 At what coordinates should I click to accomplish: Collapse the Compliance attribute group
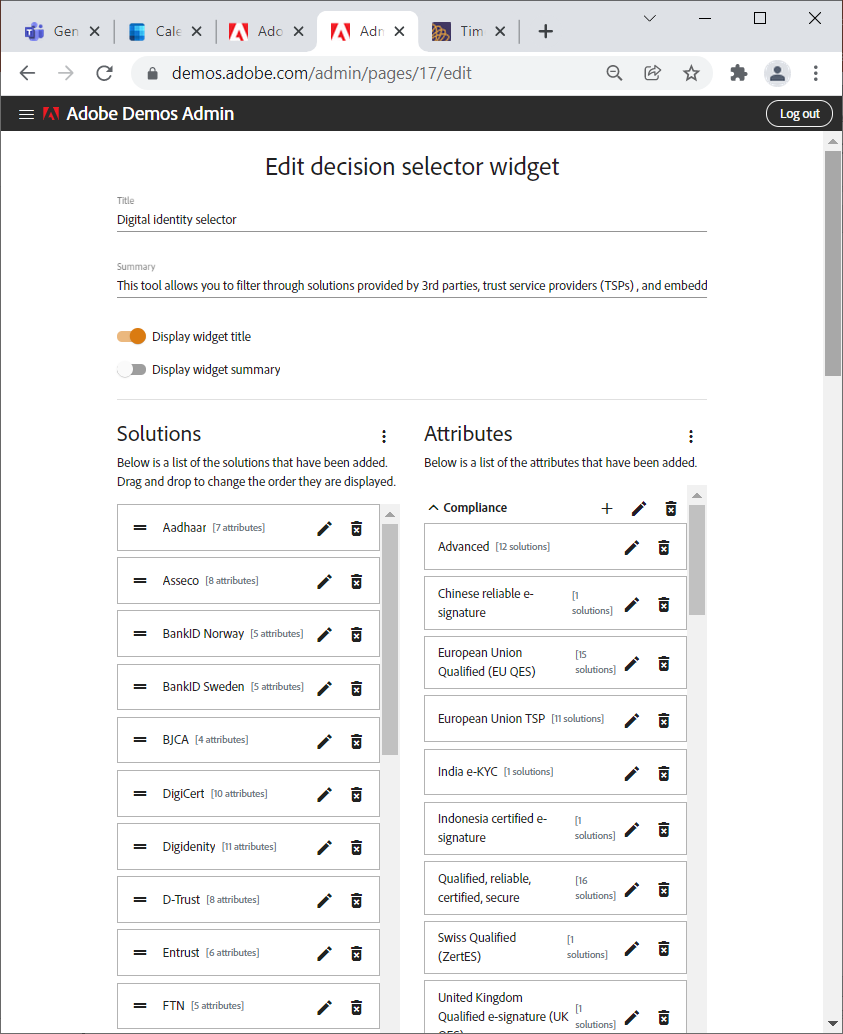pos(433,507)
